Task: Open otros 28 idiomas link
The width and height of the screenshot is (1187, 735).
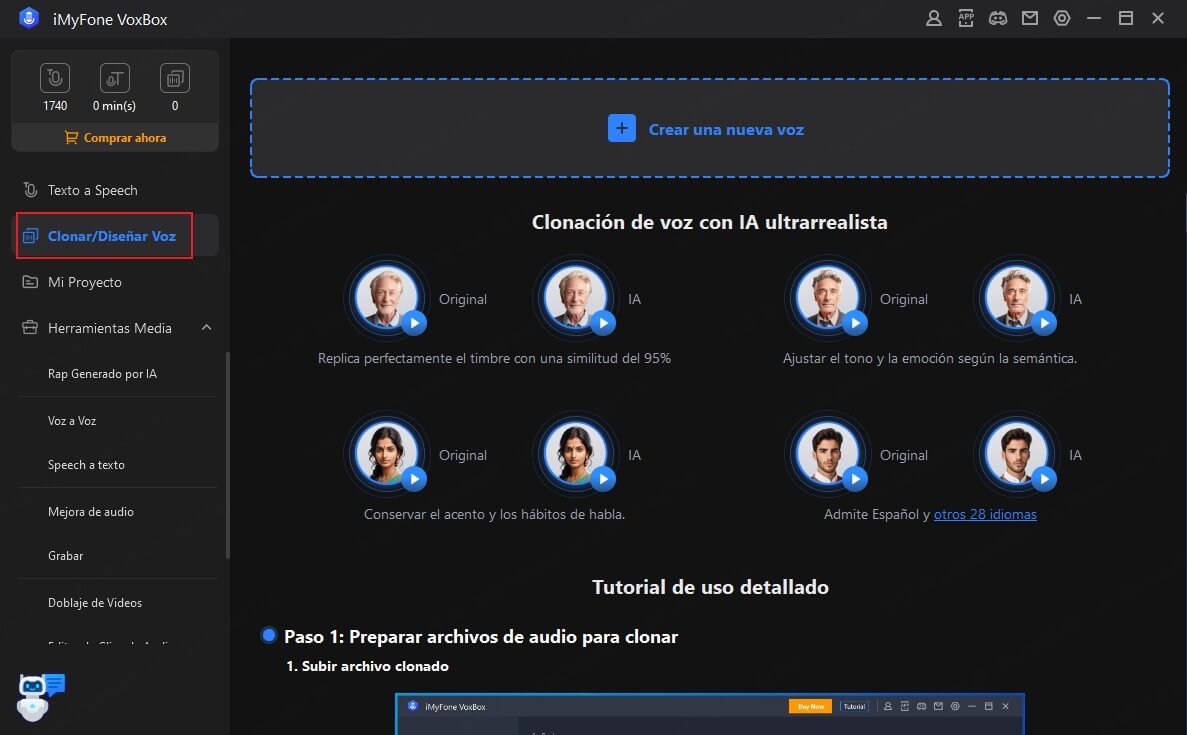Action: click(x=985, y=514)
